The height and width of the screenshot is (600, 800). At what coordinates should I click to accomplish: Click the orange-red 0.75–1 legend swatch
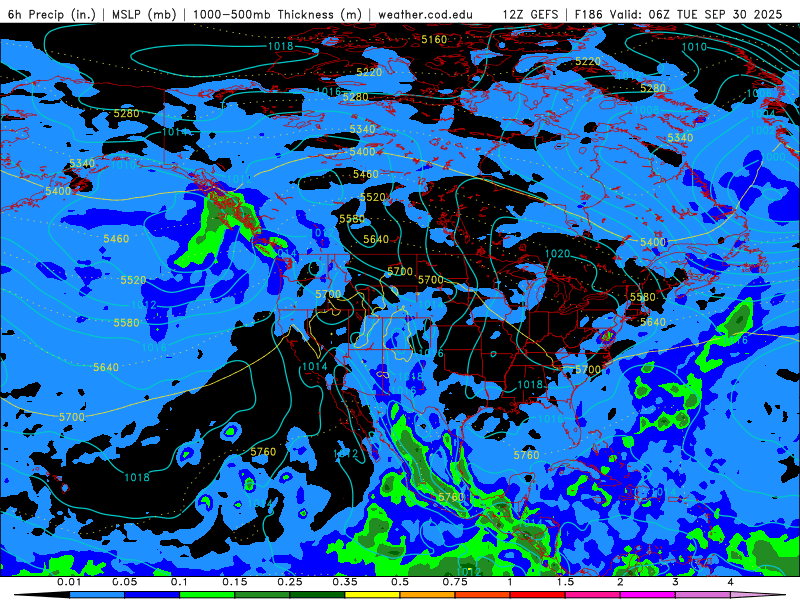click(x=483, y=595)
